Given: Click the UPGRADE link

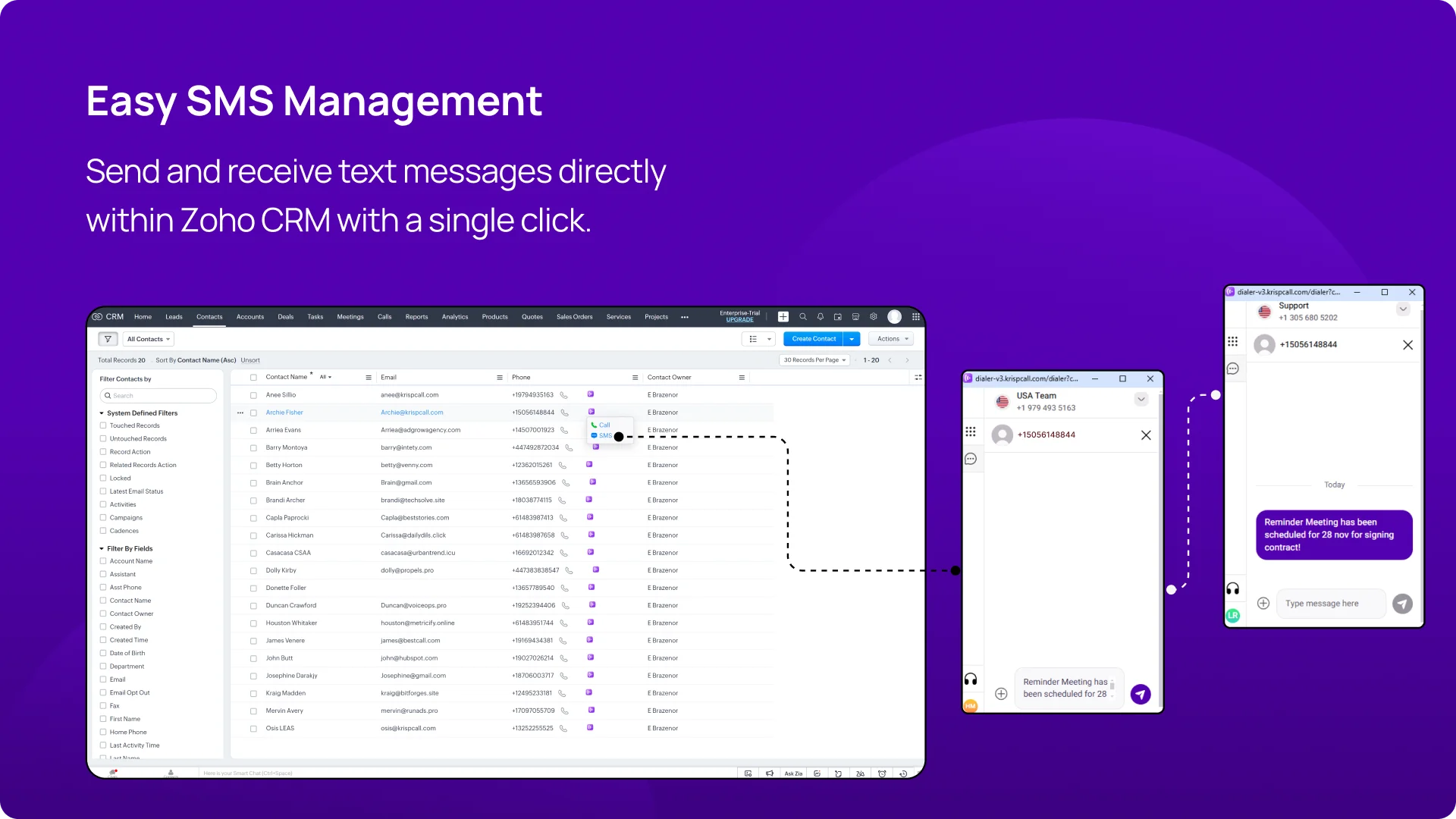Looking at the screenshot, I should (740, 320).
